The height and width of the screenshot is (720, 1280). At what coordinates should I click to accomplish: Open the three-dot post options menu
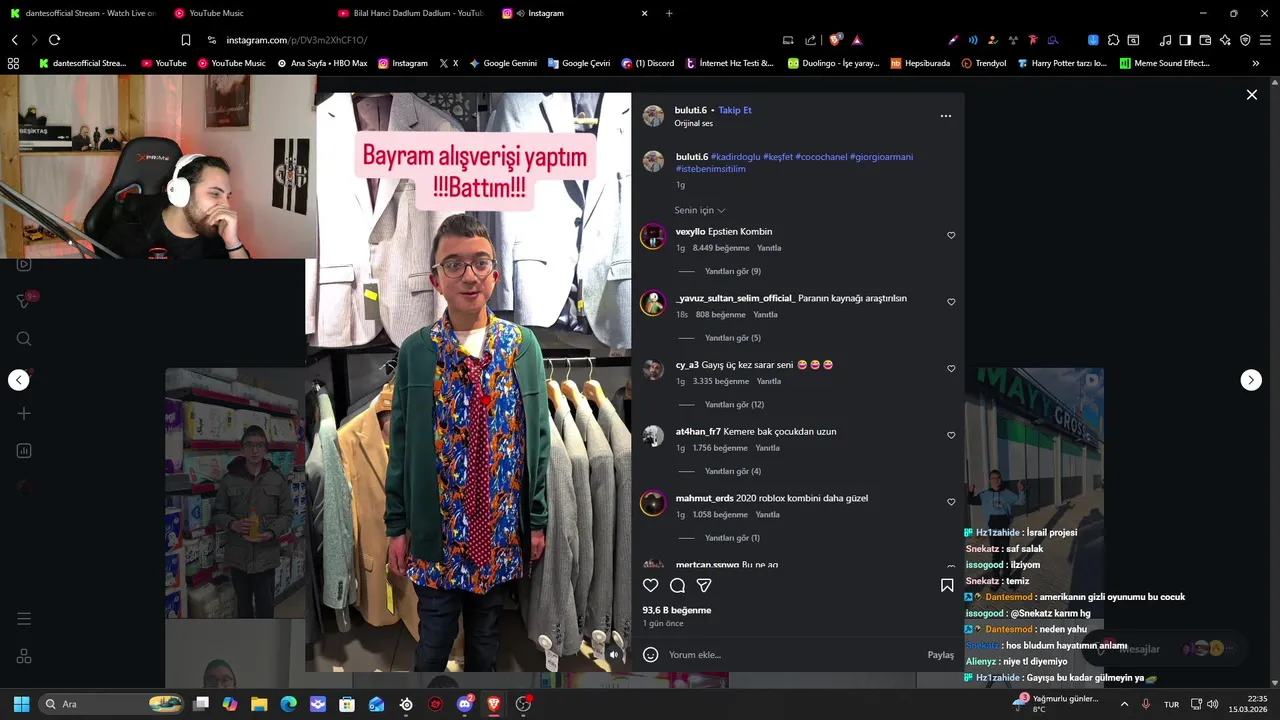[x=945, y=116]
